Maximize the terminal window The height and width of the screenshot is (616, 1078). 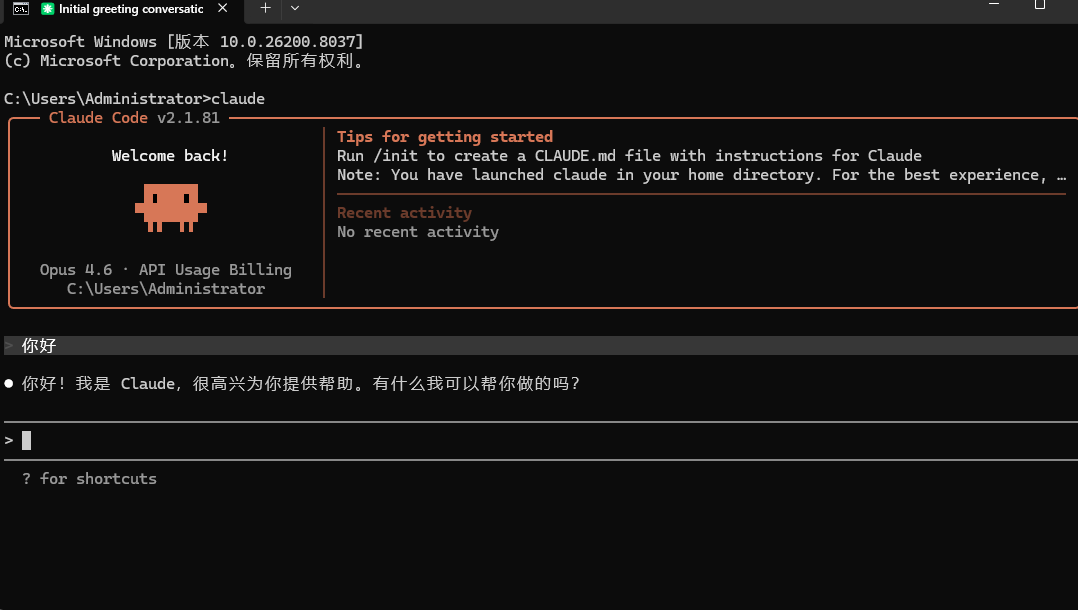[1040, 5]
